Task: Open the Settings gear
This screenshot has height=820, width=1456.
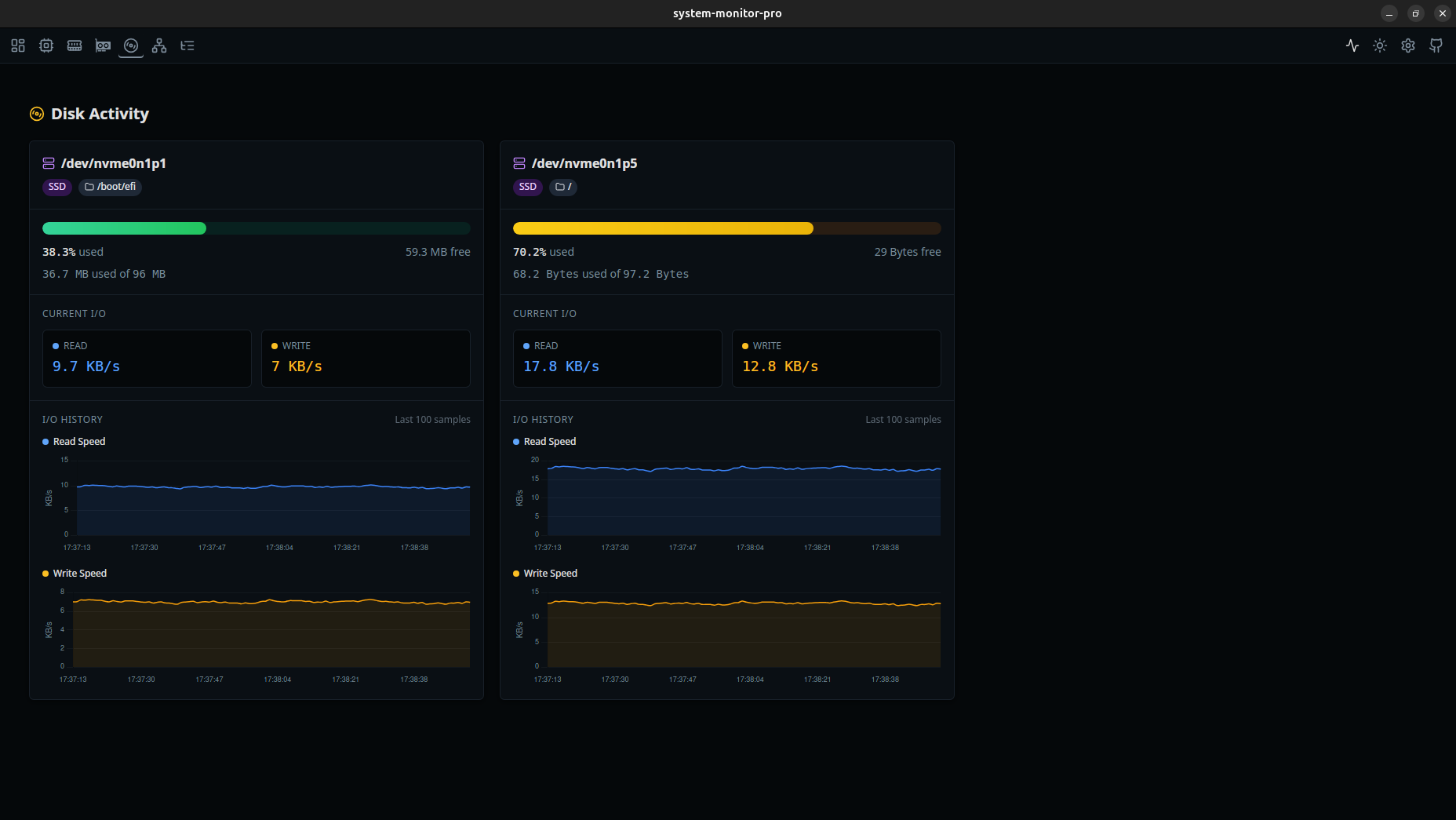Action: pos(1407,46)
